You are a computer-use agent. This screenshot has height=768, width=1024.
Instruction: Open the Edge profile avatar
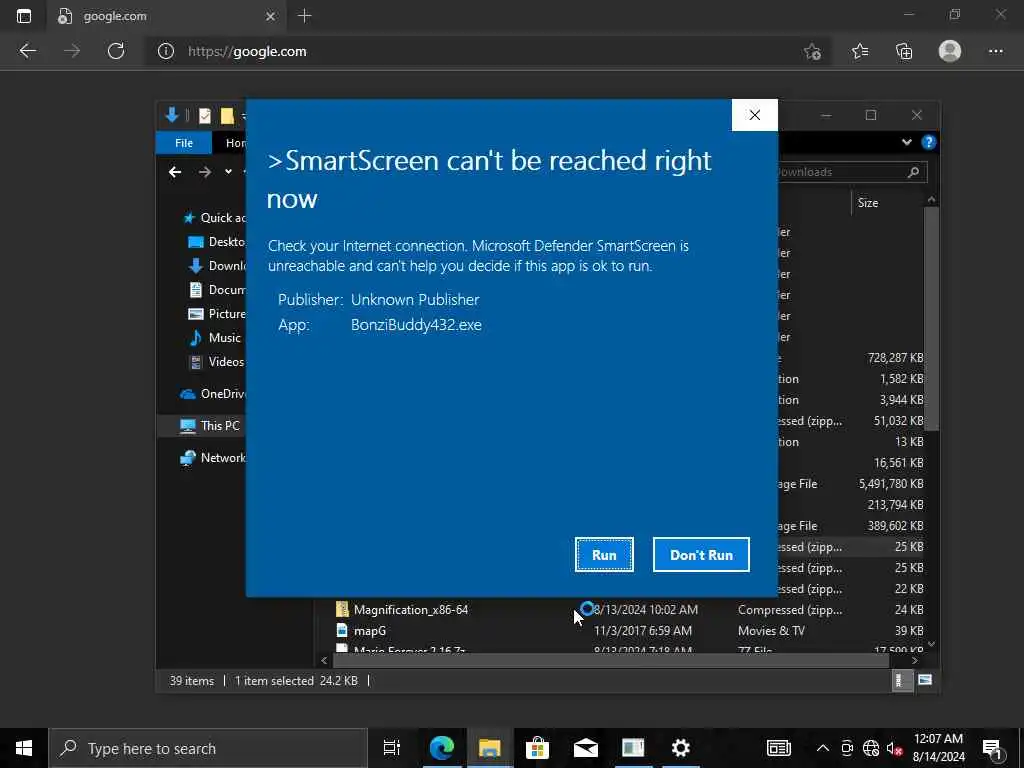coord(950,51)
